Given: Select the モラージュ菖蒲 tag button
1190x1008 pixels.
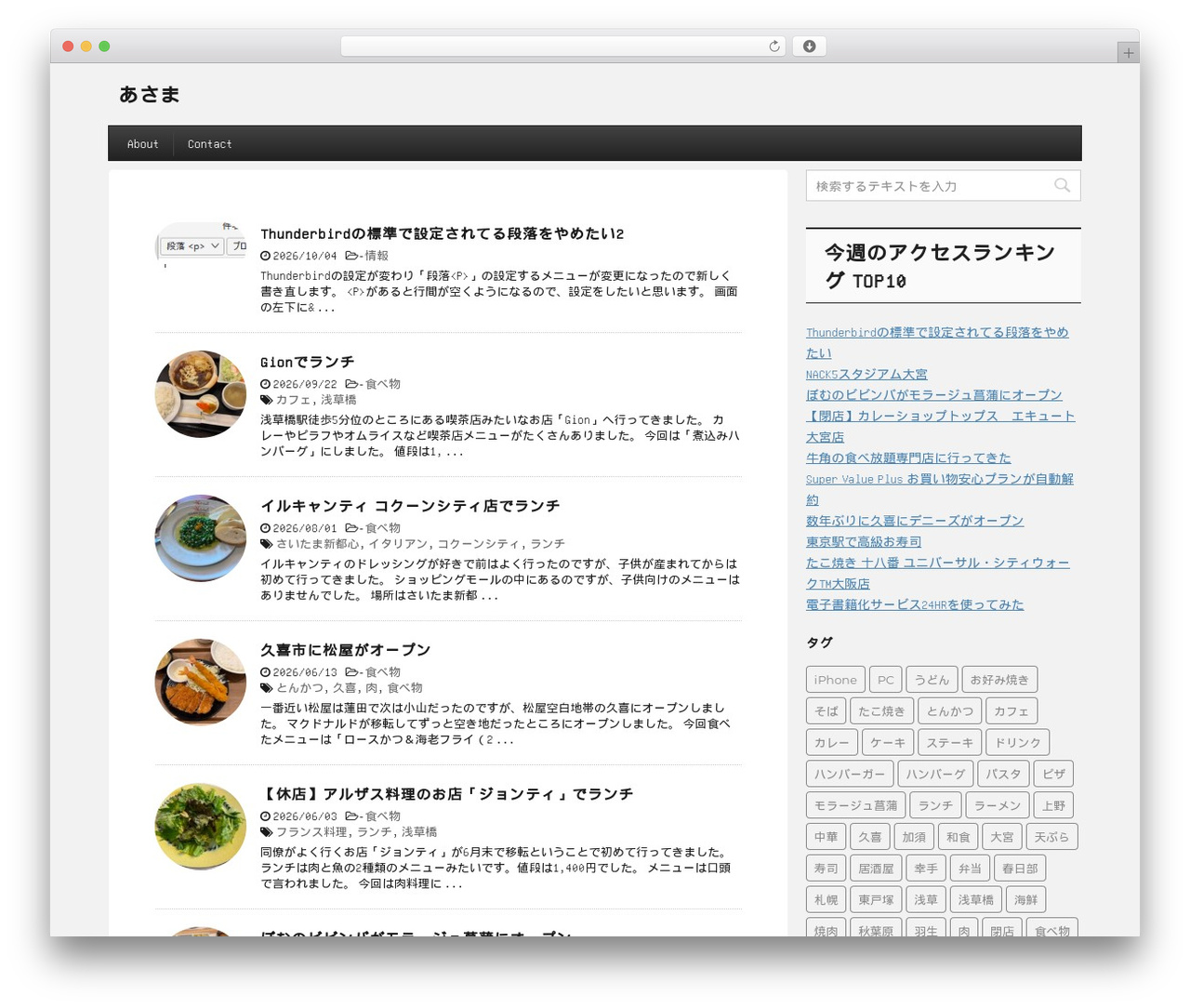Looking at the screenshot, I should coord(856,806).
